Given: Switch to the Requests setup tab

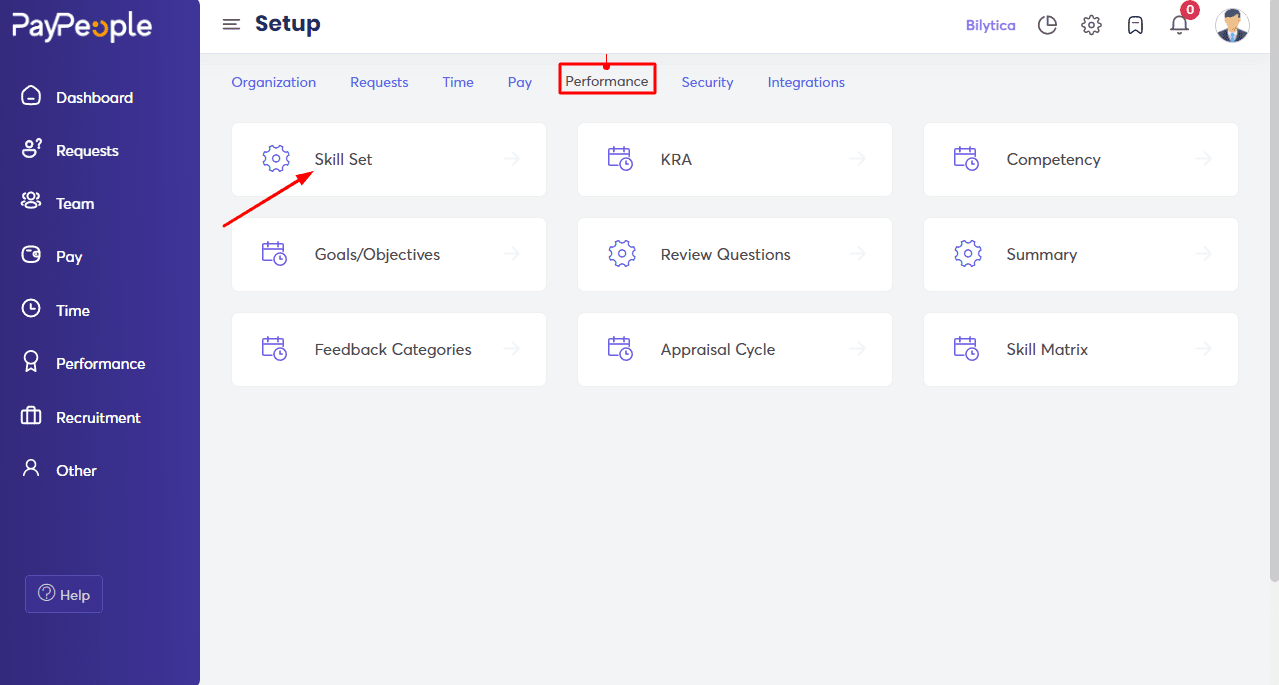Looking at the screenshot, I should (379, 82).
